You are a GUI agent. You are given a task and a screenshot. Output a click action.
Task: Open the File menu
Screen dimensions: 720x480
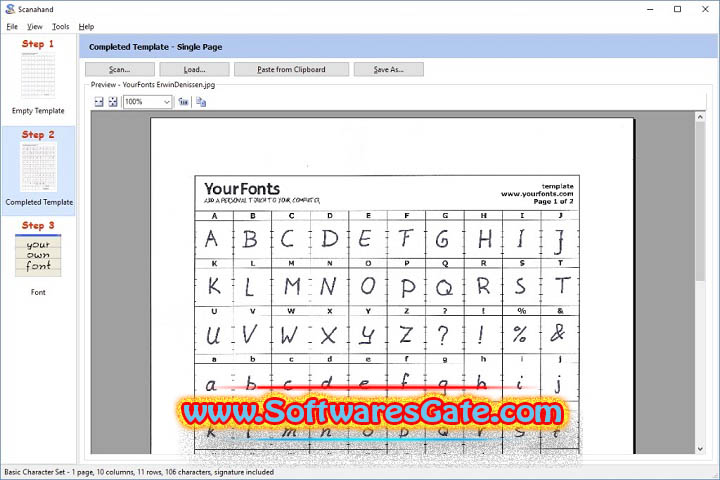pos(12,27)
